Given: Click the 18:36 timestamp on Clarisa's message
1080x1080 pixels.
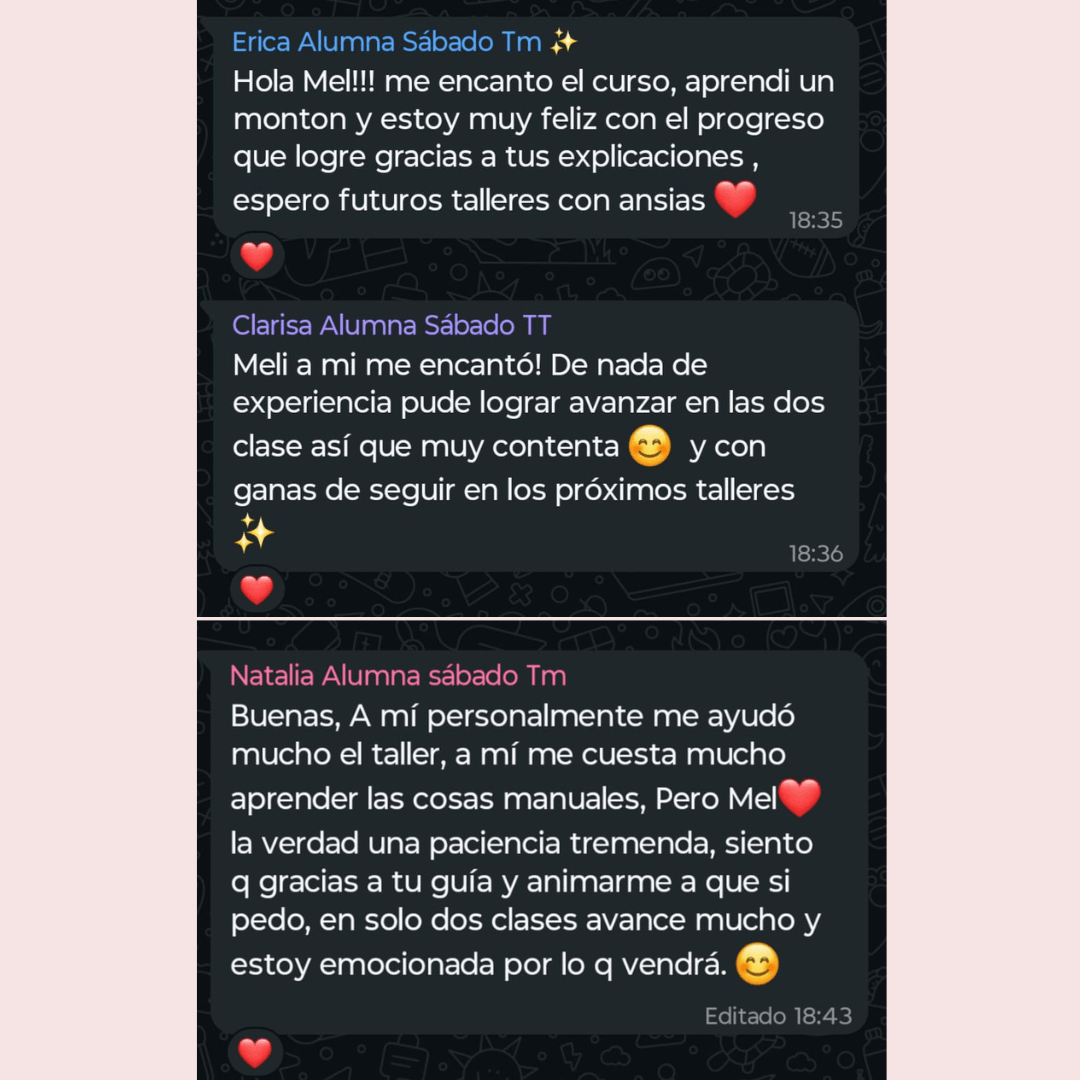Looking at the screenshot, I should [816, 553].
